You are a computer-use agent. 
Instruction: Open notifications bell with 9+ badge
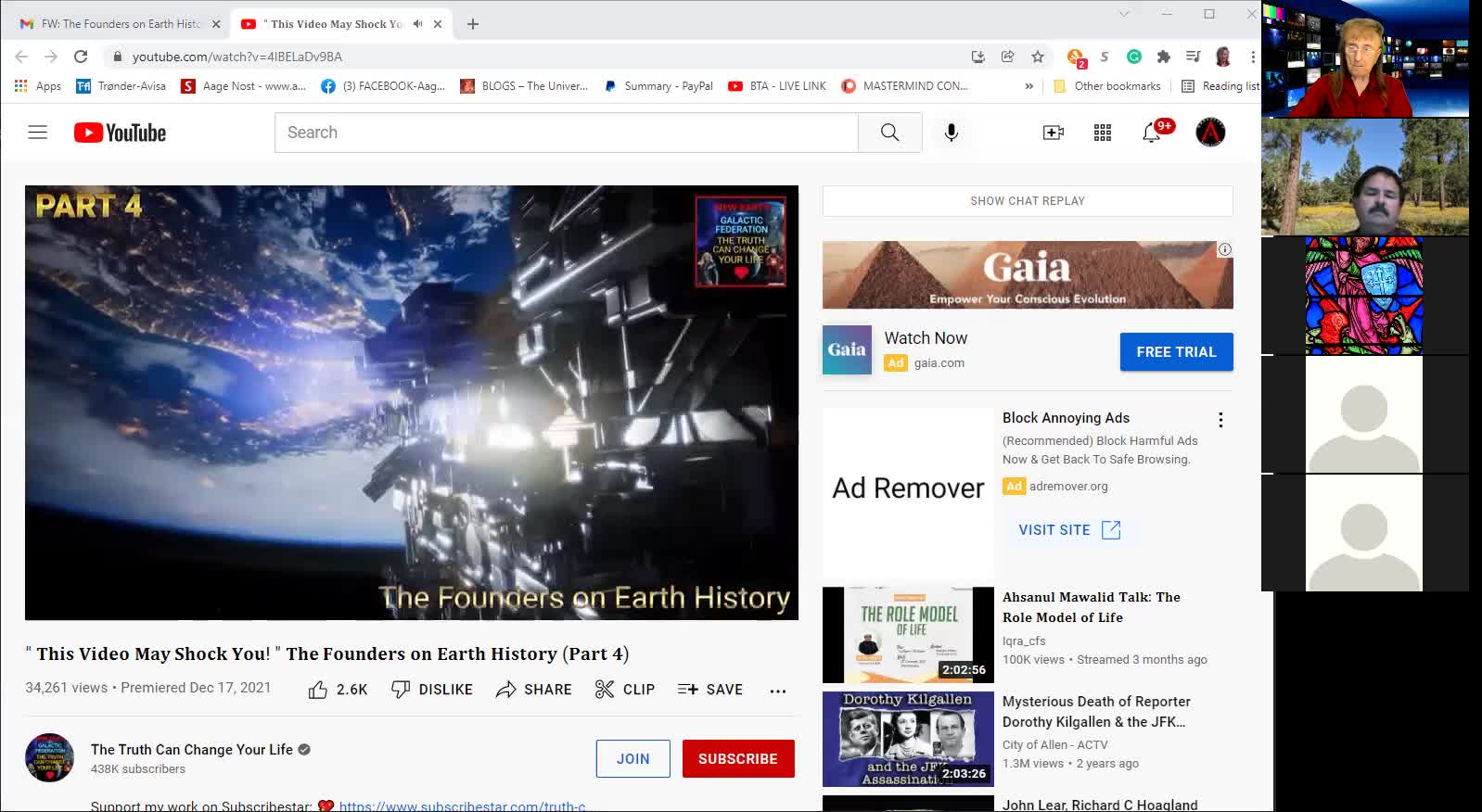click(x=1152, y=133)
